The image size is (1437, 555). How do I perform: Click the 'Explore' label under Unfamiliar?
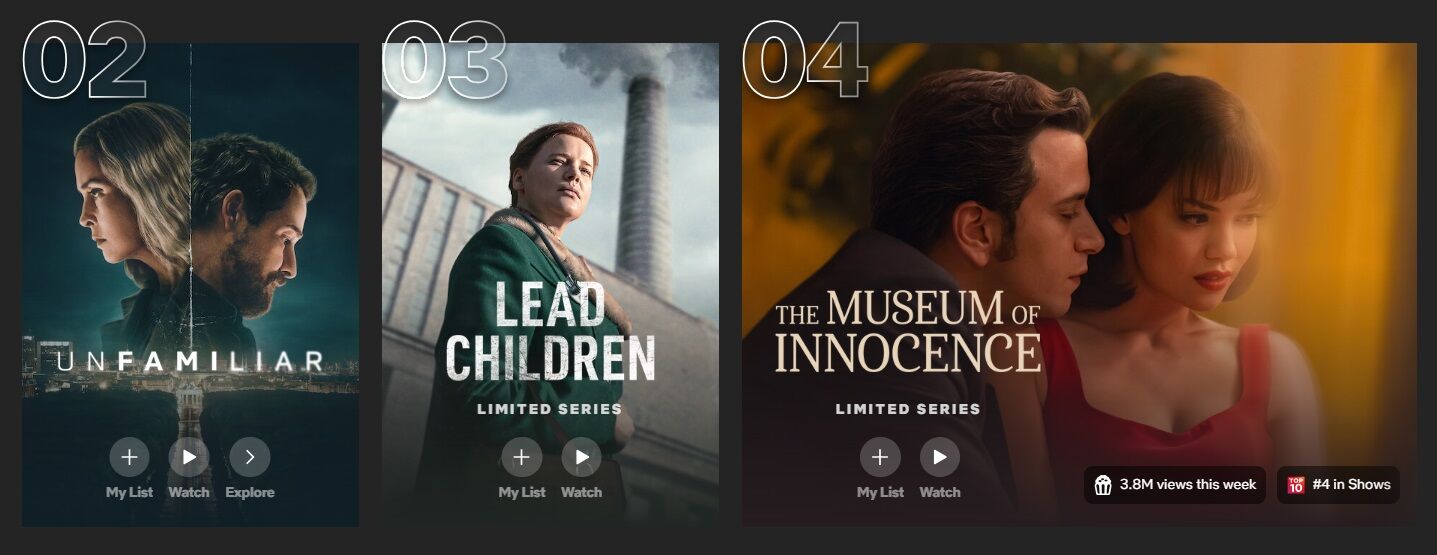250,492
